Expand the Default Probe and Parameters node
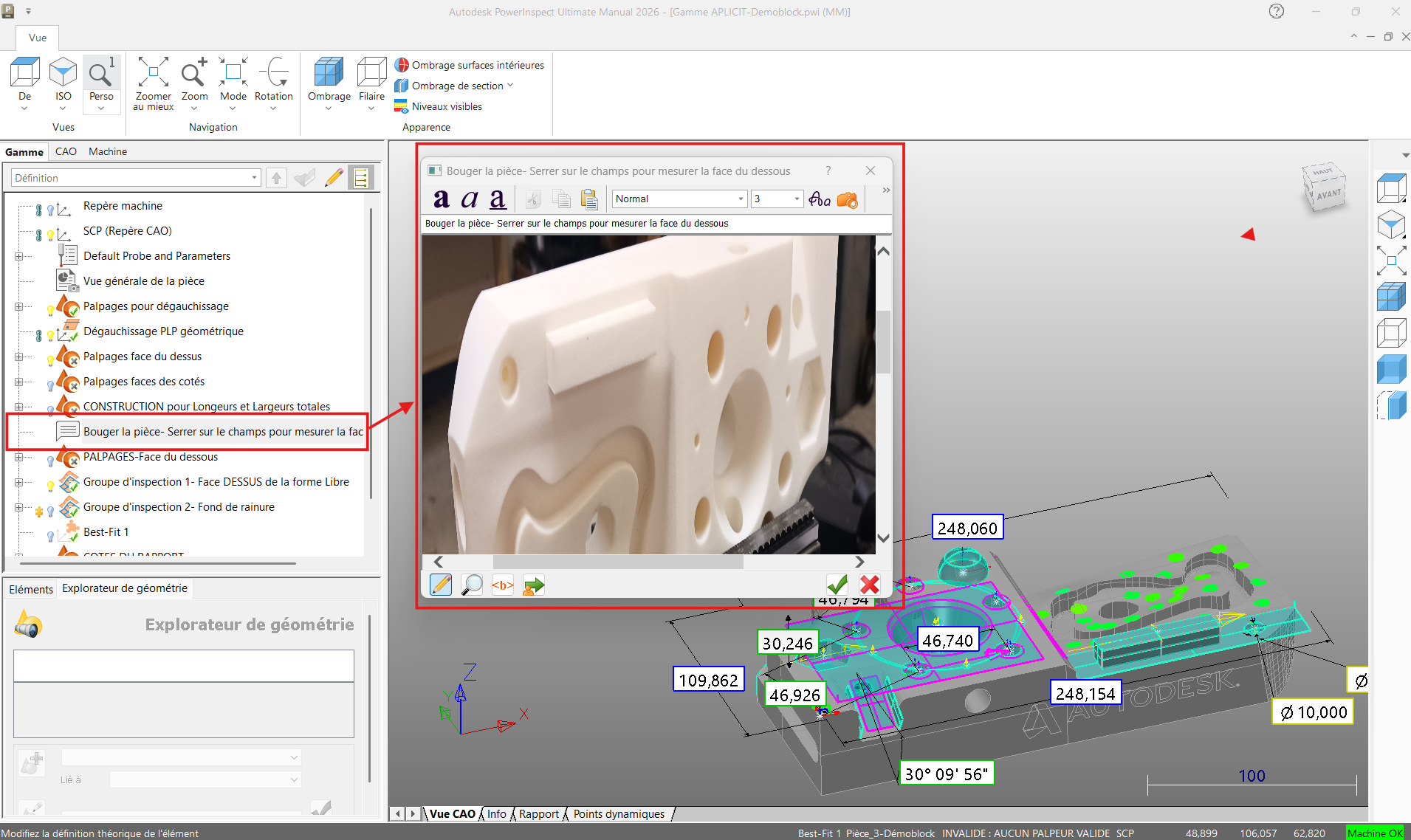 coord(18,256)
